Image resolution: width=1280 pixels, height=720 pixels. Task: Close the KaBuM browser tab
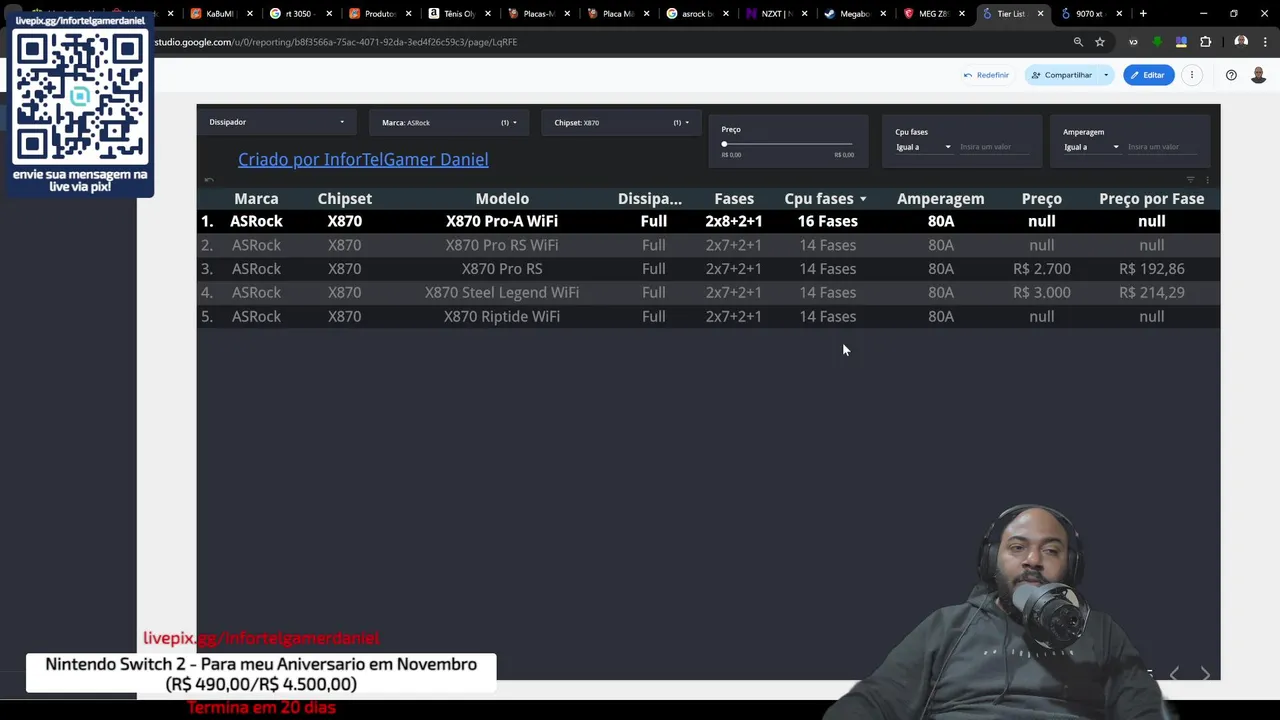coord(250,14)
